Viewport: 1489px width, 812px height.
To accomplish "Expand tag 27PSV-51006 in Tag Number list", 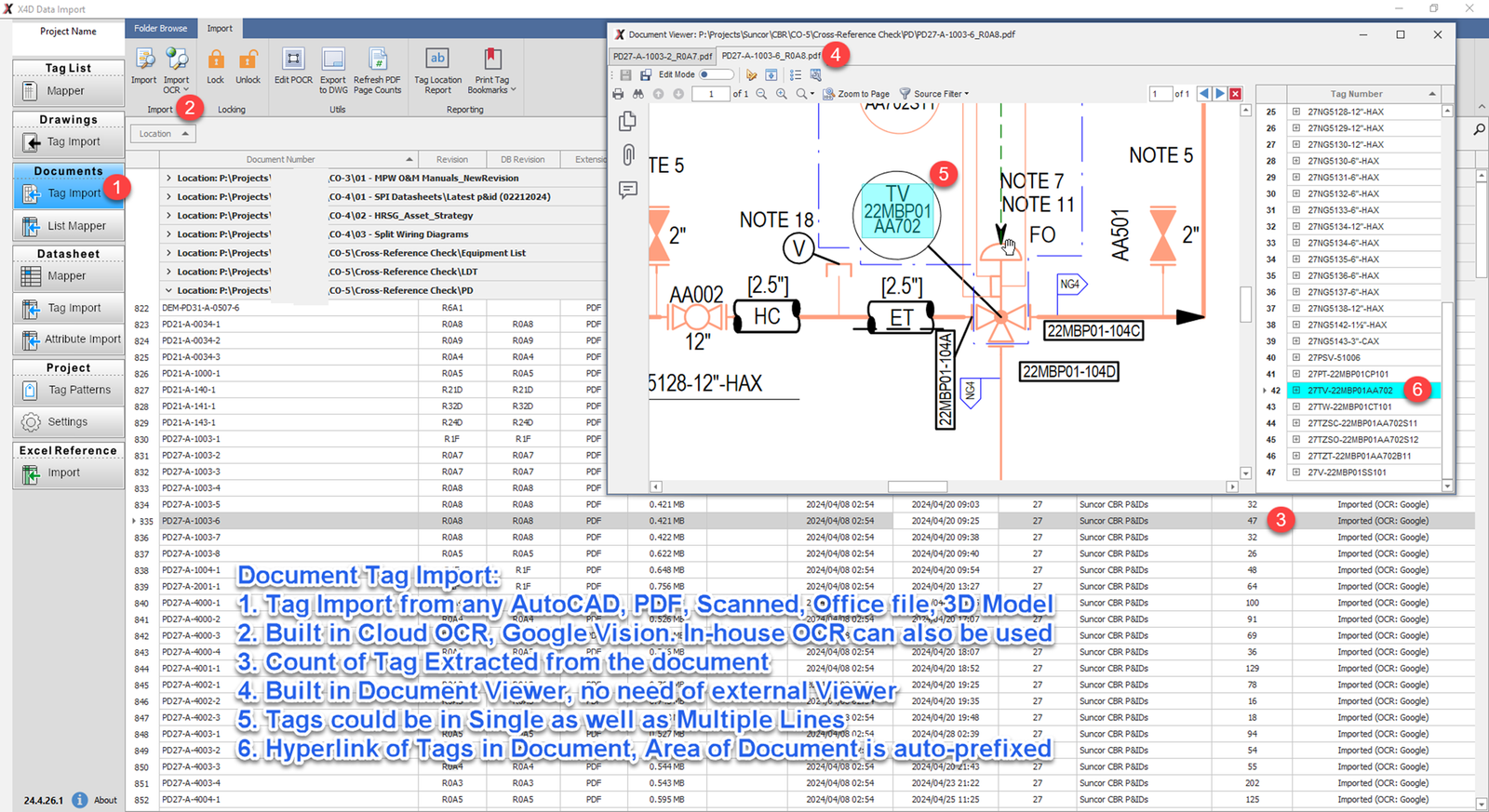I will pos(1296,357).
